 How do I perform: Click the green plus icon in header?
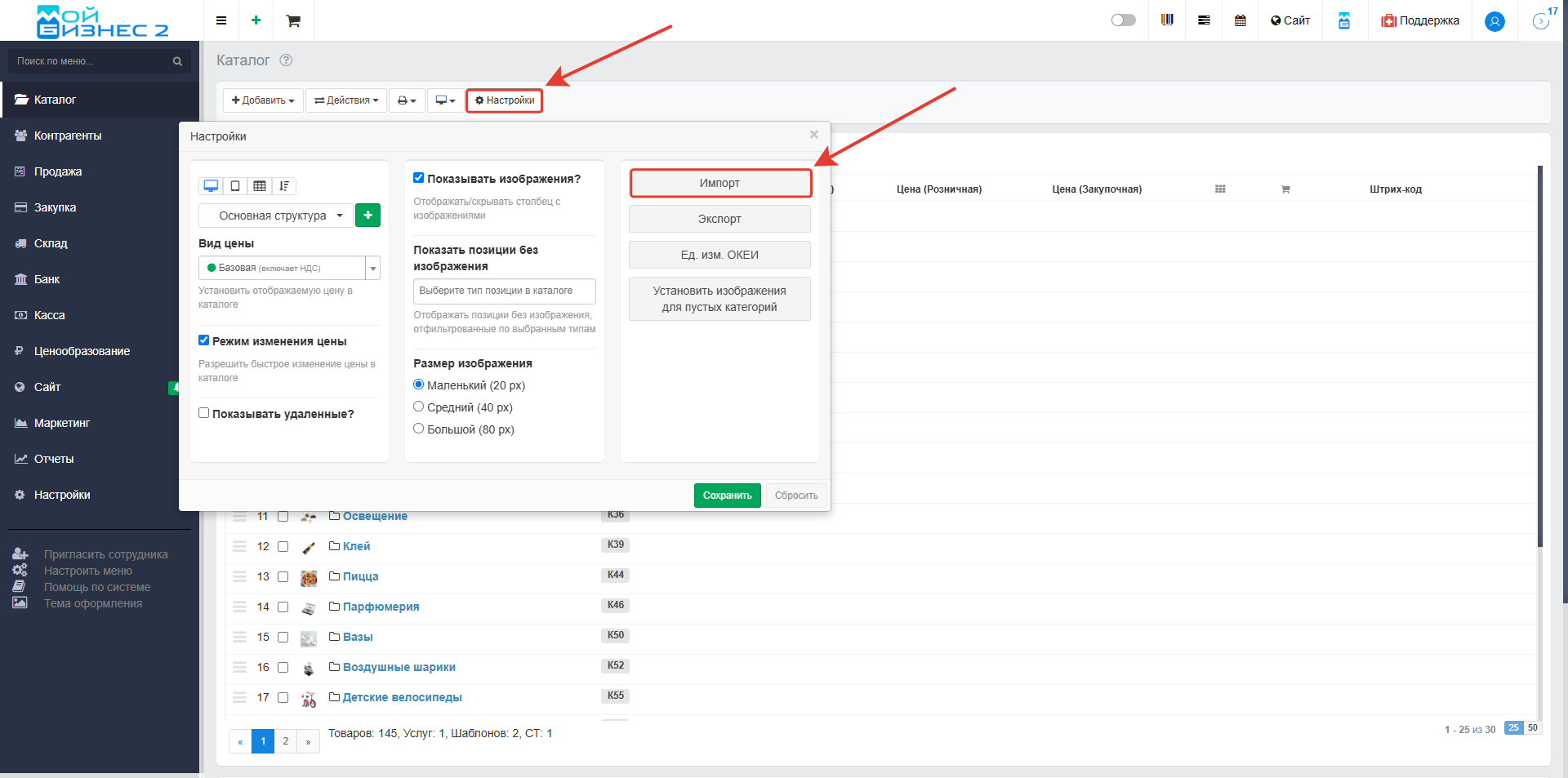[x=256, y=20]
